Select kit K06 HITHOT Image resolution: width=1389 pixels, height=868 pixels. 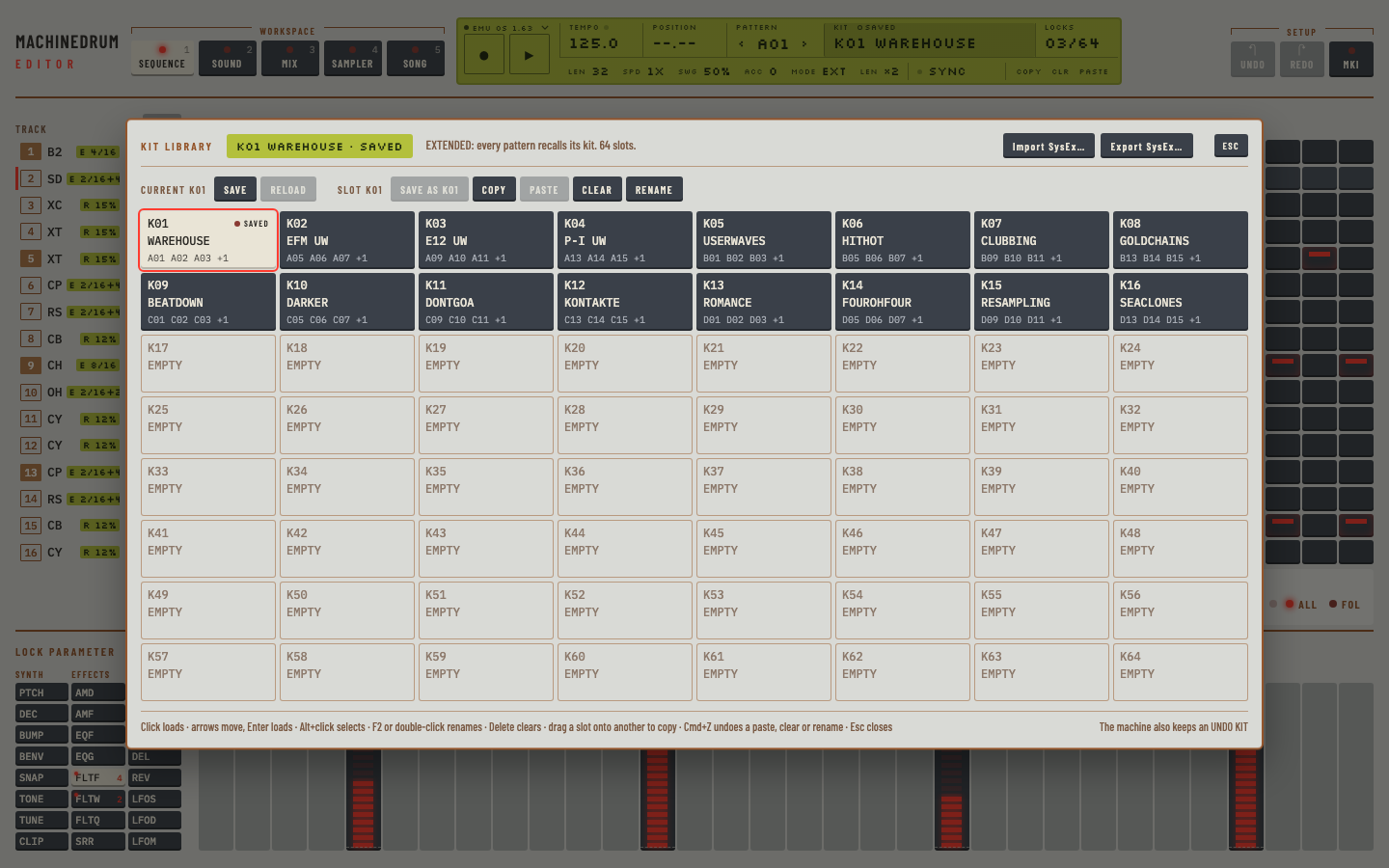tap(903, 239)
